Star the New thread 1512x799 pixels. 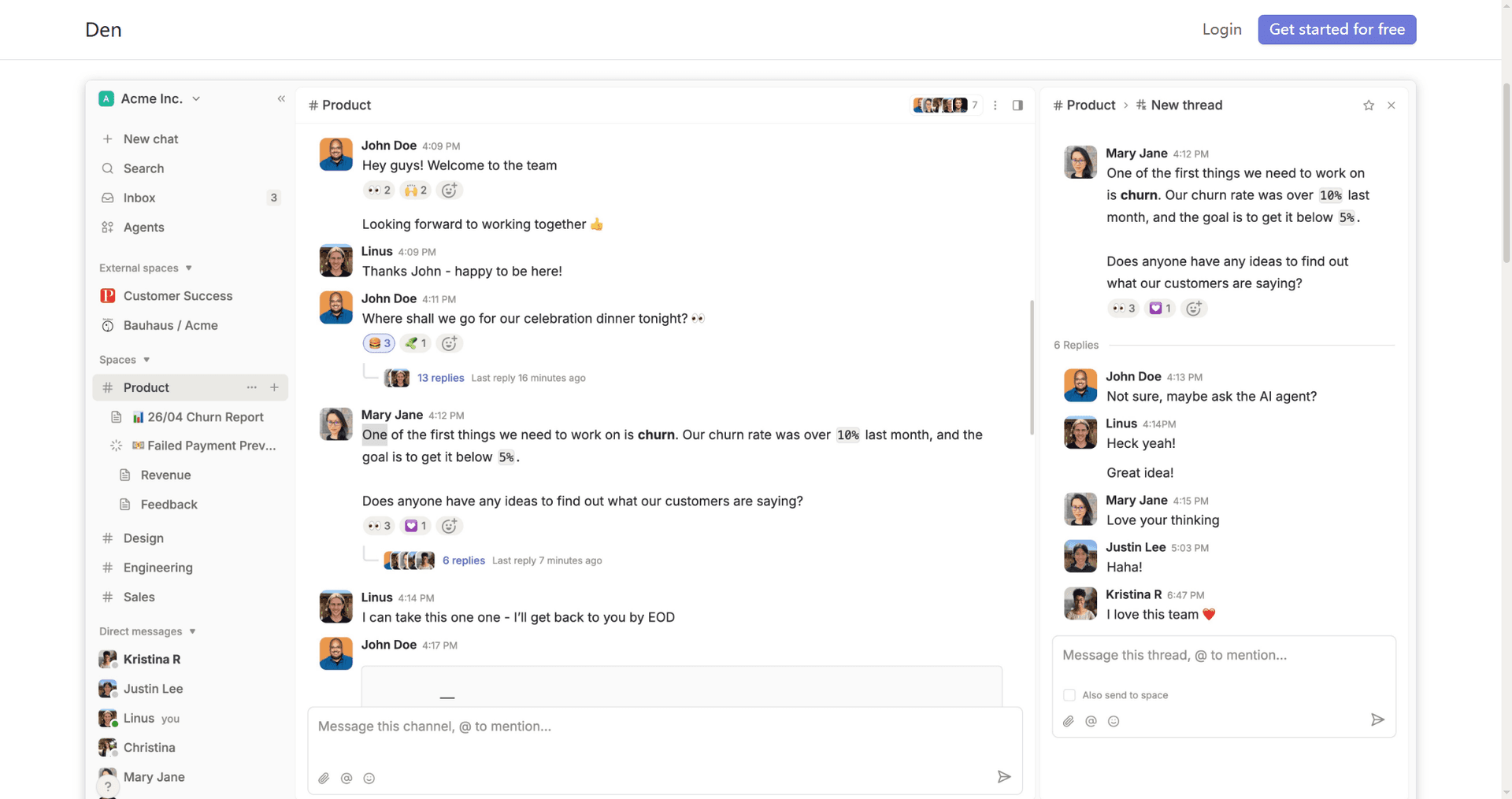(x=1368, y=105)
